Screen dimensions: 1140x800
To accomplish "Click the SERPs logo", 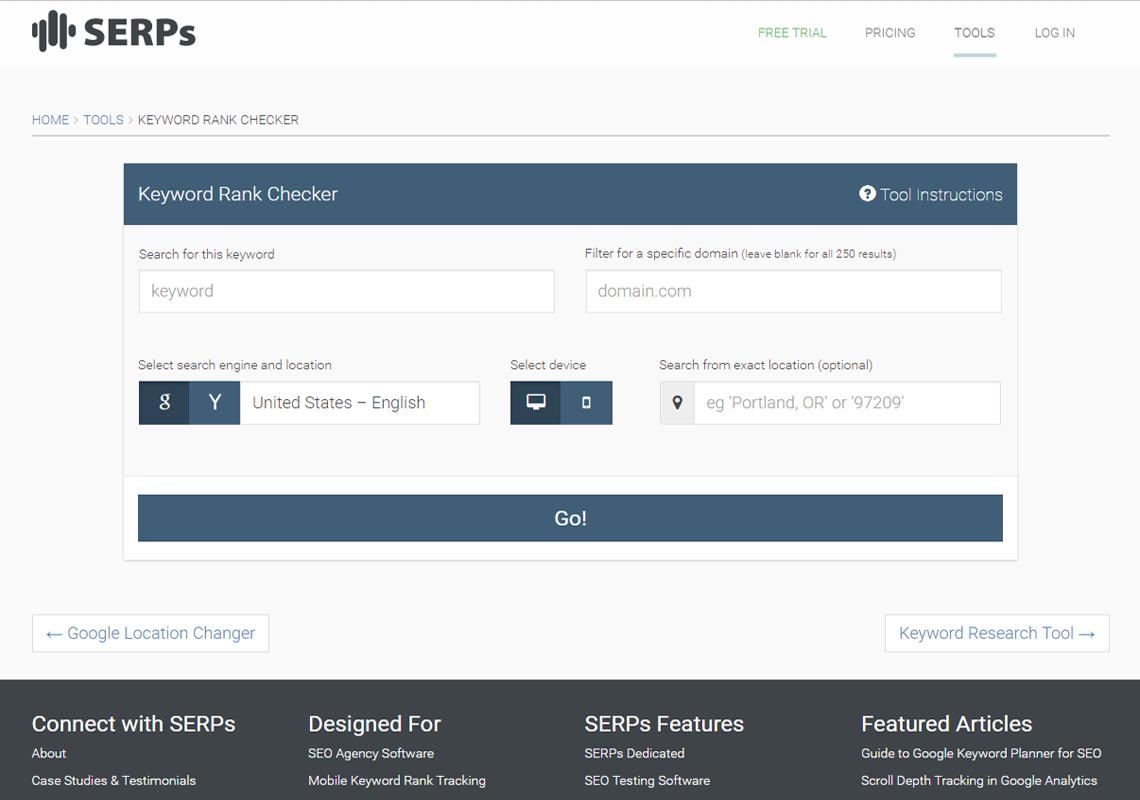I will point(114,31).
